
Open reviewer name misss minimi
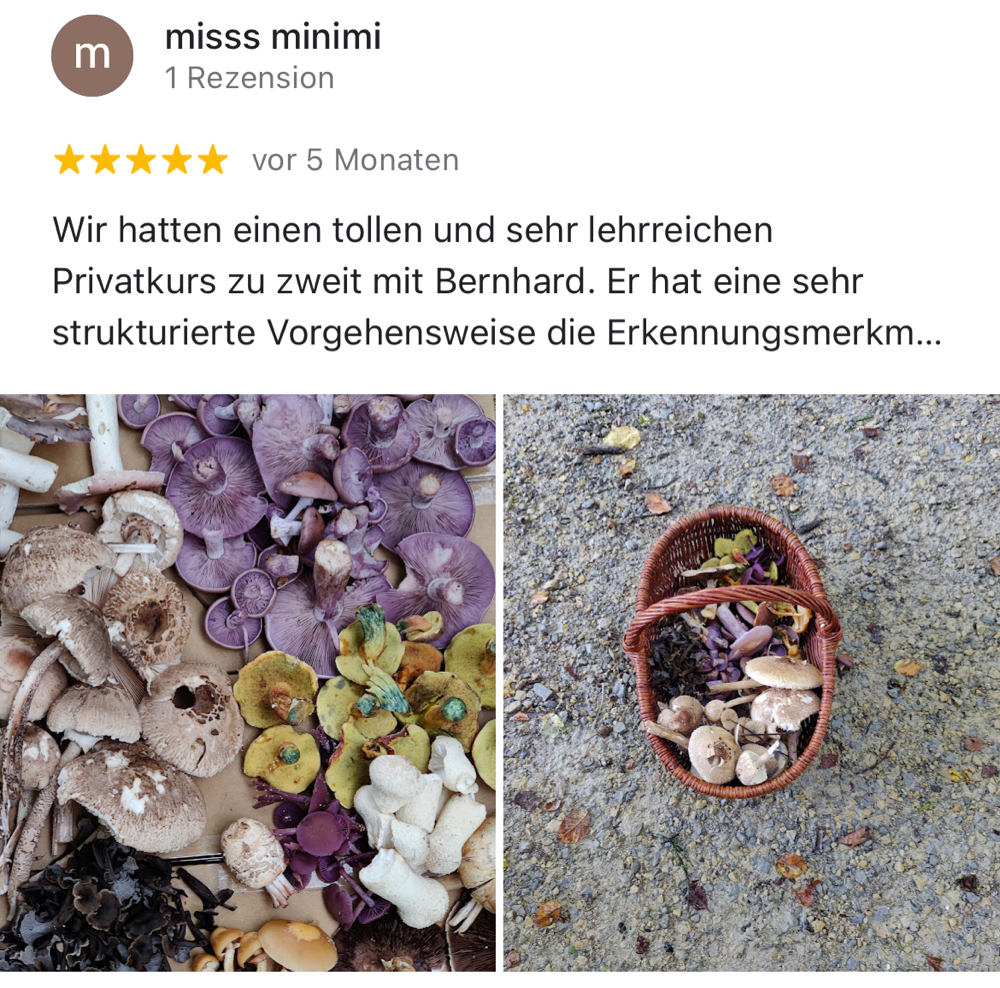[x=273, y=36]
